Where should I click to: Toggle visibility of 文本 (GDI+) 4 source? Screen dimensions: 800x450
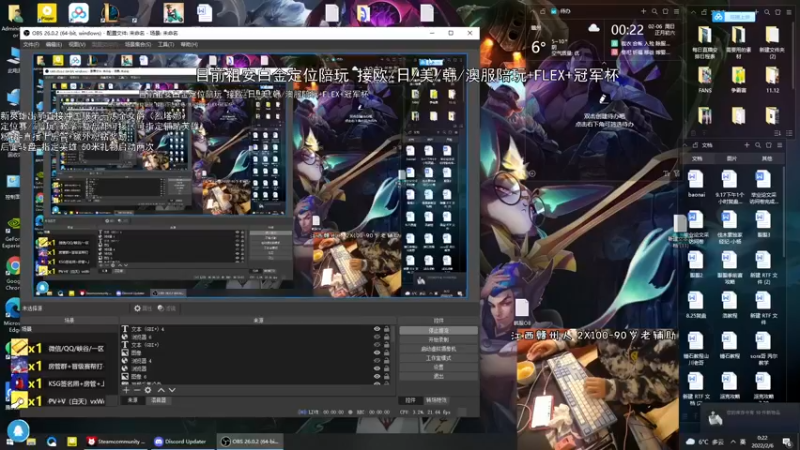[x=377, y=330]
